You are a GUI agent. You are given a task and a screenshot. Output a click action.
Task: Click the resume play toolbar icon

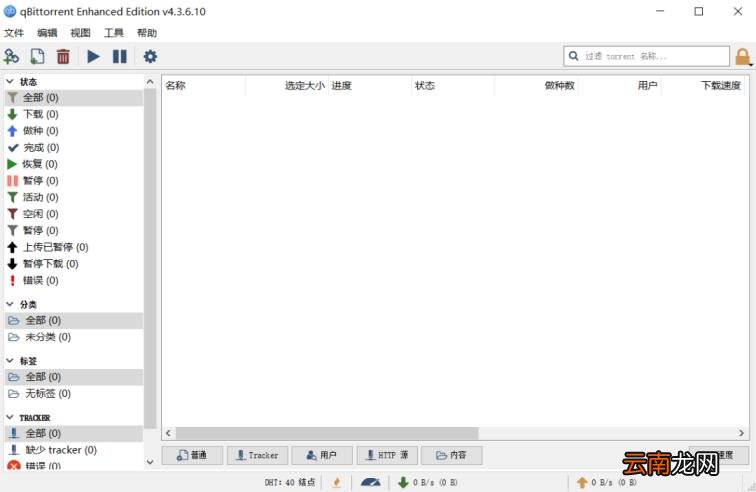tap(94, 56)
